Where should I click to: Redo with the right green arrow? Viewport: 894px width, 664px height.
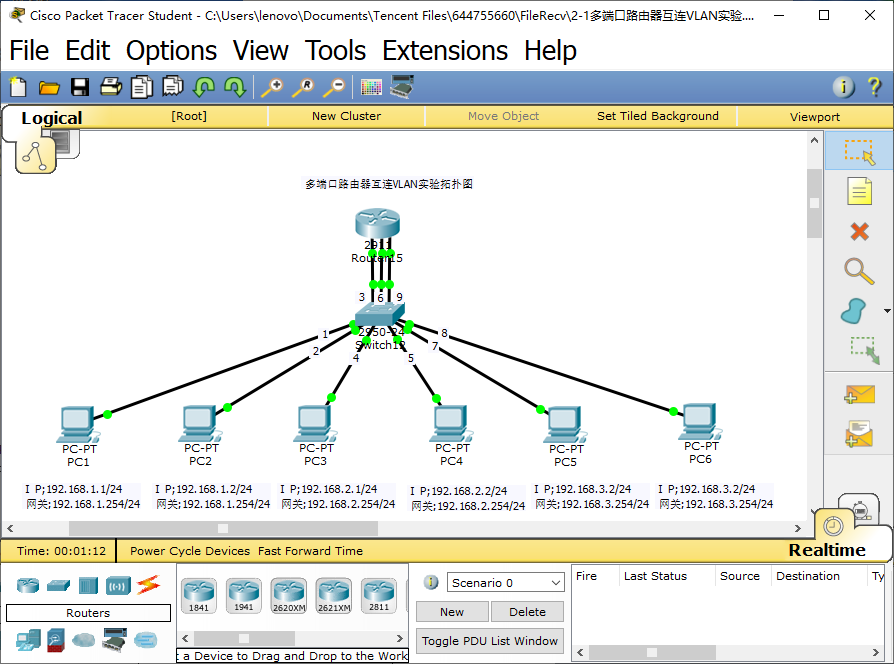pos(235,87)
